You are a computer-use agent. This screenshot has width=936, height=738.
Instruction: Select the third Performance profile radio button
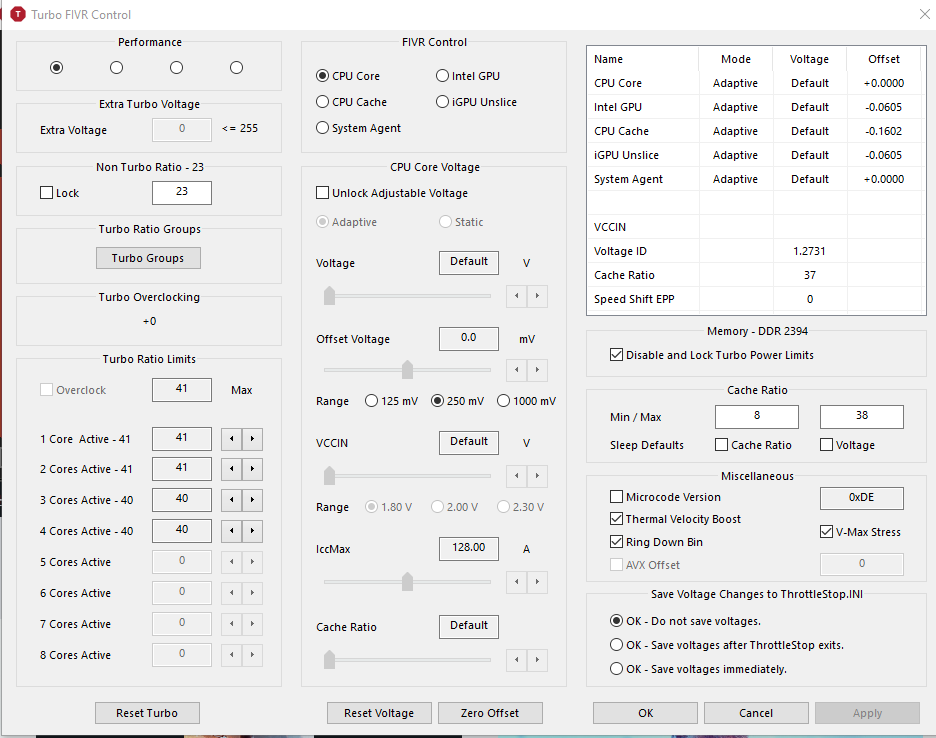tap(176, 67)
